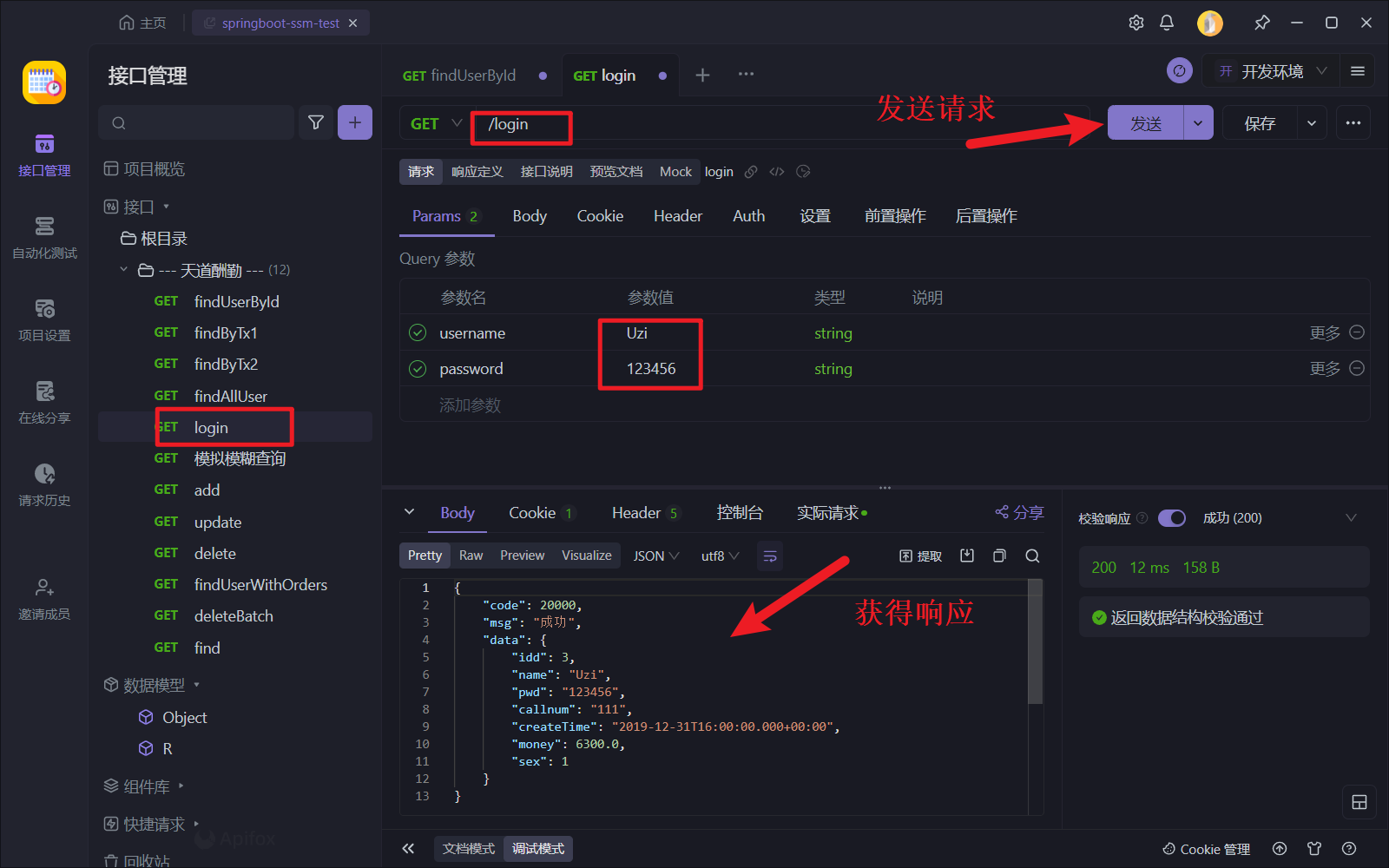Screen dimensions: 1389x868
Task: Click the pin window icon
Action: click(1262, 23)
